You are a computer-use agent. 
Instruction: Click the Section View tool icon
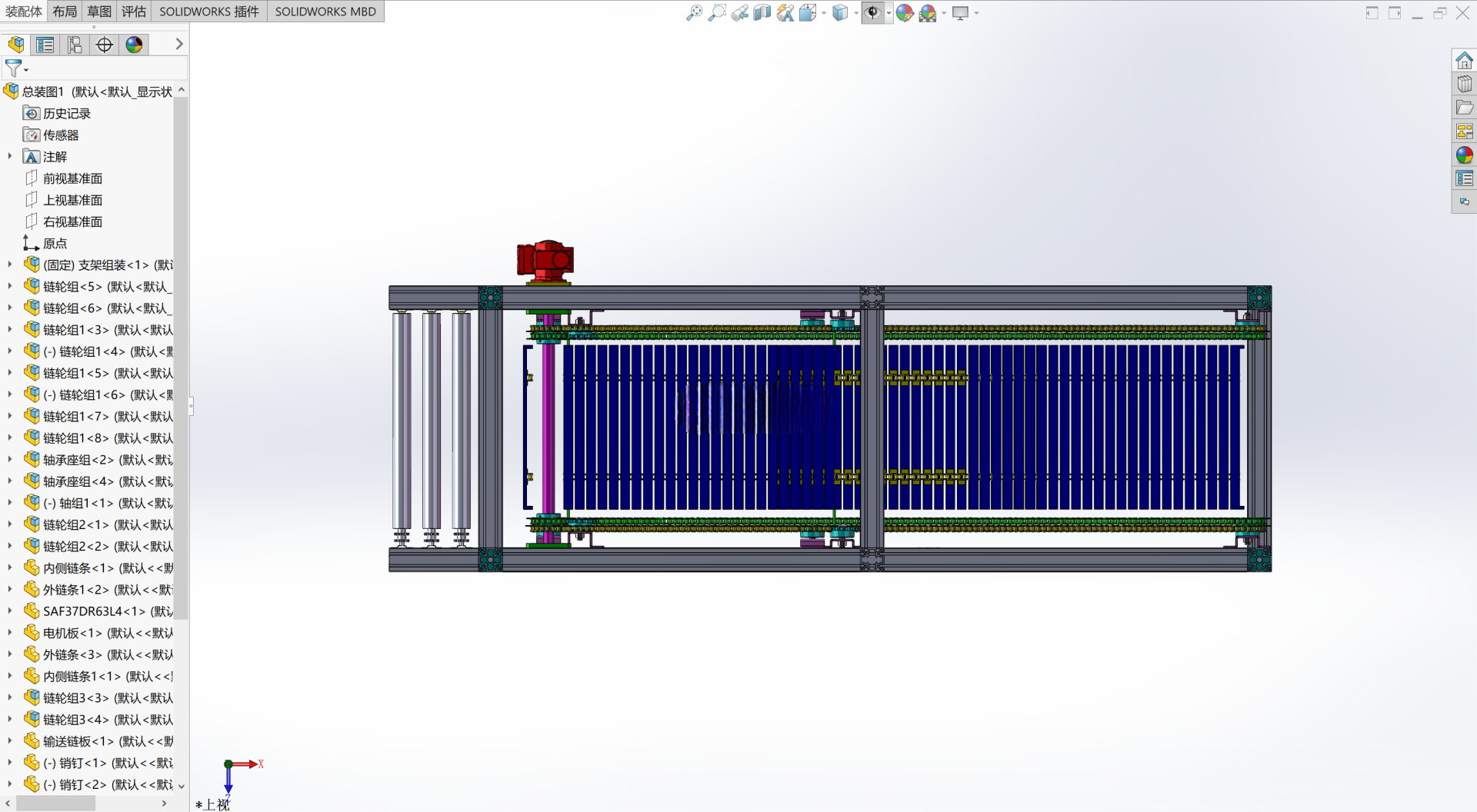(x=762, y=12)
